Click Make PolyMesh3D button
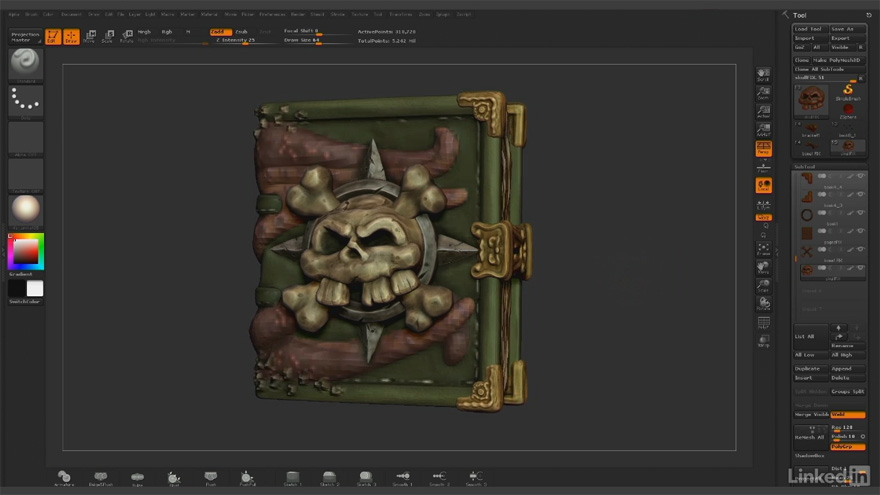Screen dimensions: 880x495 (839, 60)
